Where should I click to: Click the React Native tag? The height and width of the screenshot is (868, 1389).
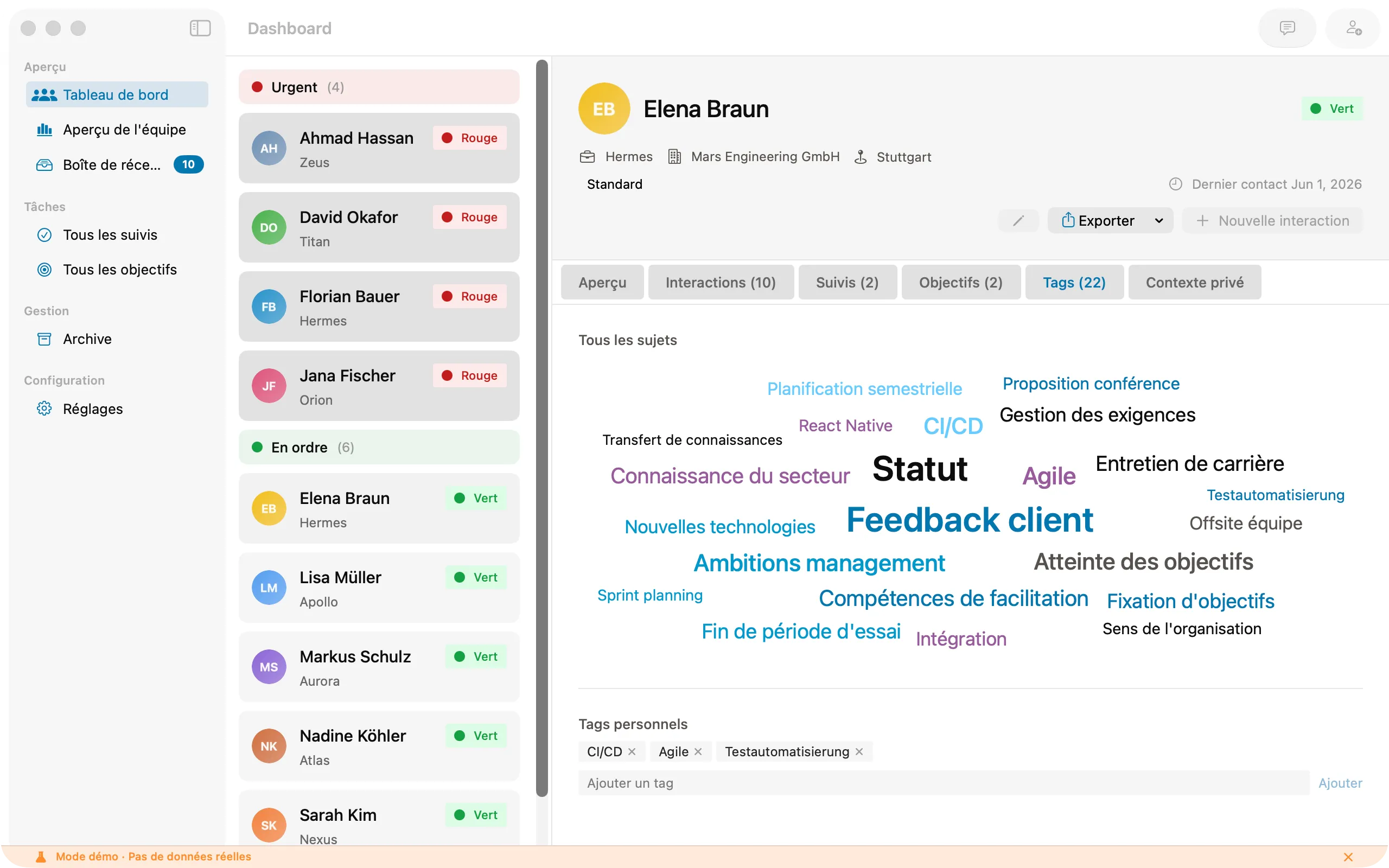[x=845, y=425]
